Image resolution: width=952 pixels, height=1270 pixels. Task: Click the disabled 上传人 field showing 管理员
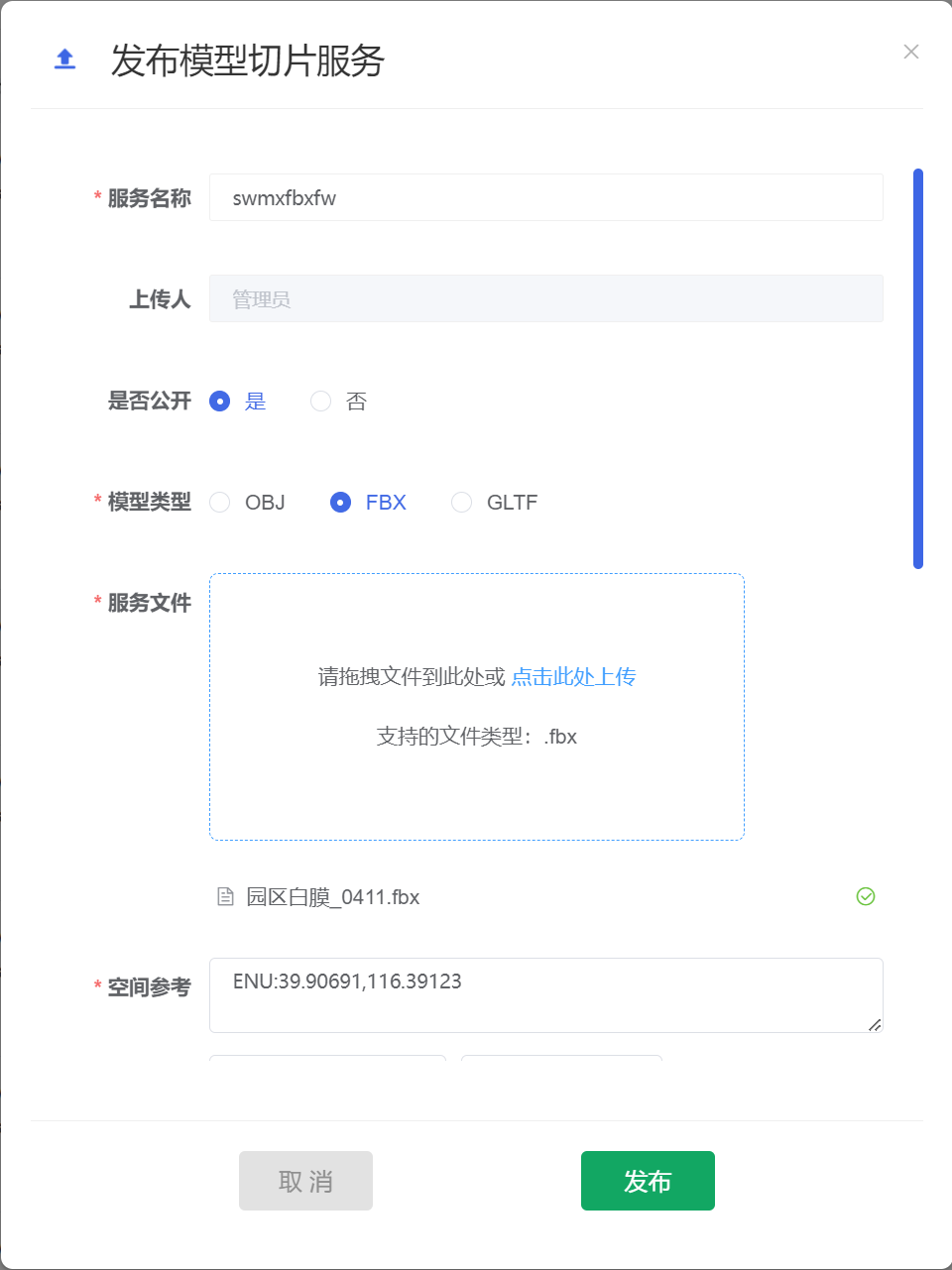tap(546, 298)
